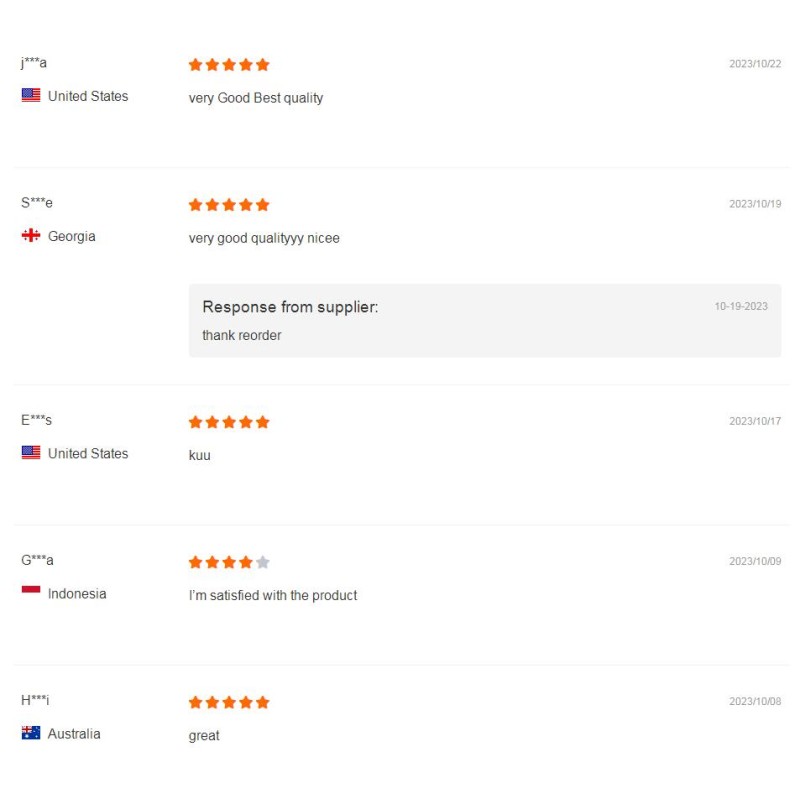Screen dimensions: 800x800
Task: Click the "Response from supplier" heading
Action: [x=290, y=307]
